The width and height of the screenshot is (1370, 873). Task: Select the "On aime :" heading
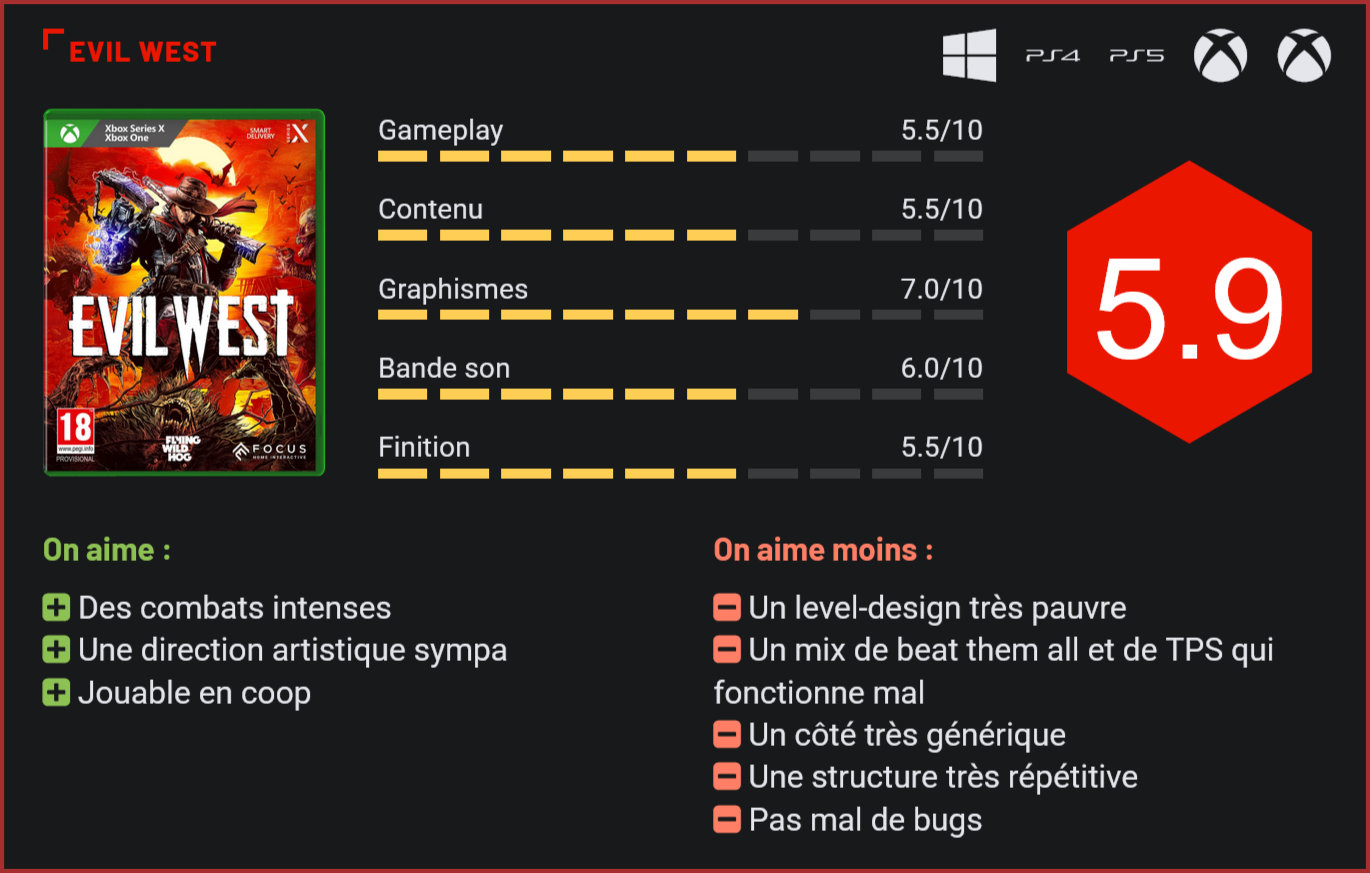pyautogui.click(x=107, y=550)
